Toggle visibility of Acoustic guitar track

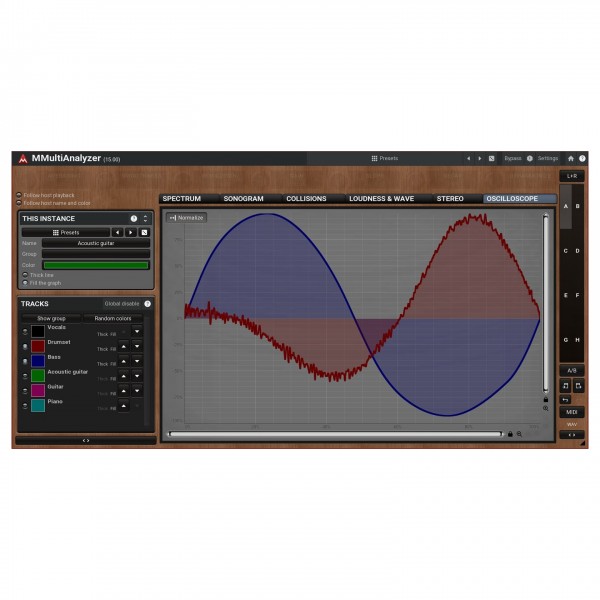[x=25, y=377]
